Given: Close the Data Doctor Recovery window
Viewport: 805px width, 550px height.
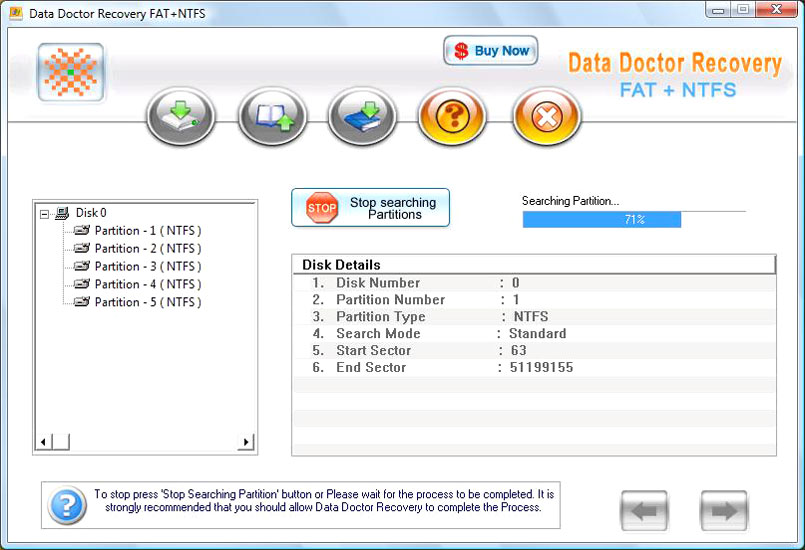Looking at the screenshot, I should pos(776,10).
